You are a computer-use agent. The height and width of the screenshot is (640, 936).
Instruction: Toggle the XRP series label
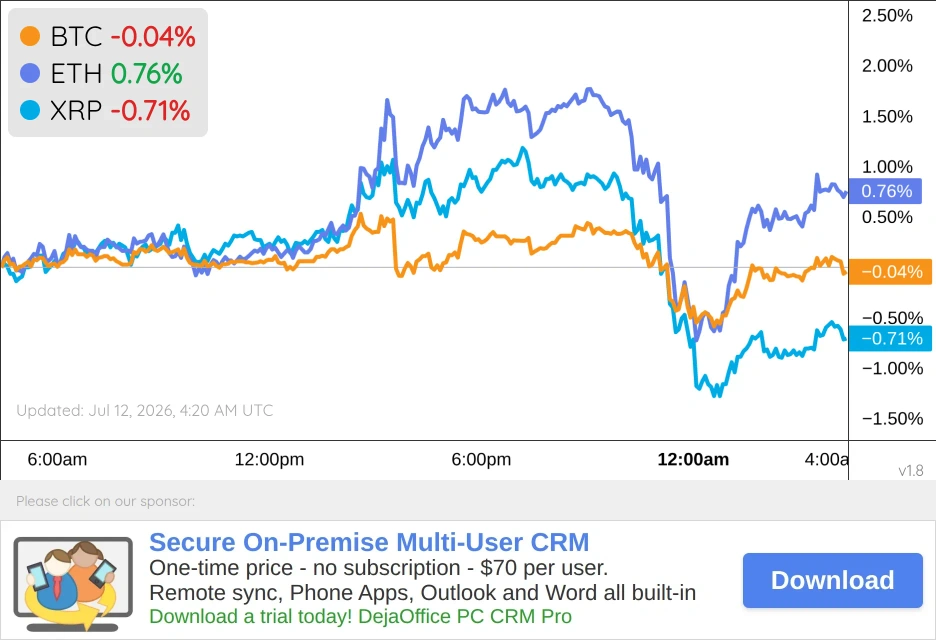[x=76, y=110]
